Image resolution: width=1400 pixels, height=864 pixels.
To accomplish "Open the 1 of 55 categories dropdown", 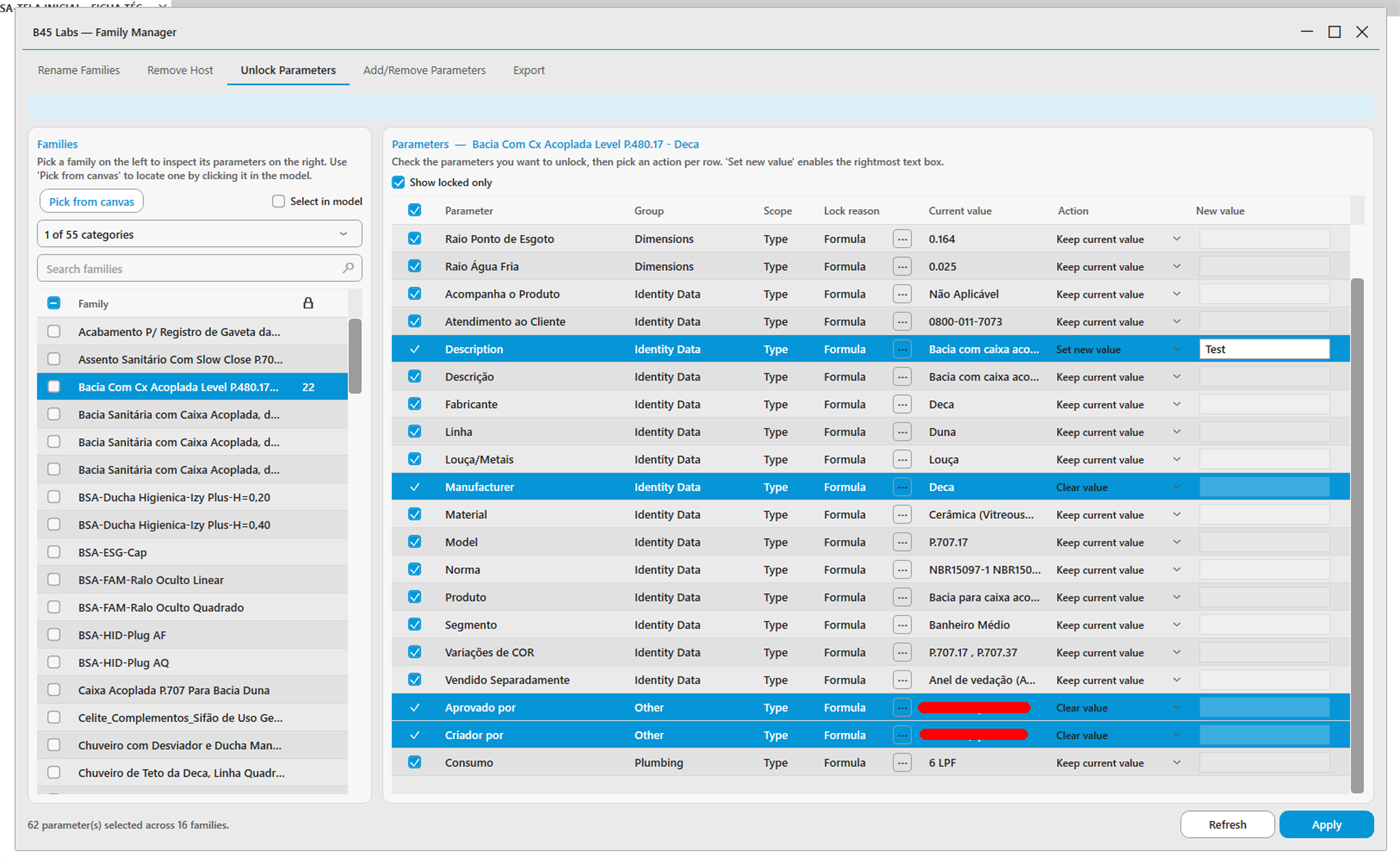I will tap(199, 234).
